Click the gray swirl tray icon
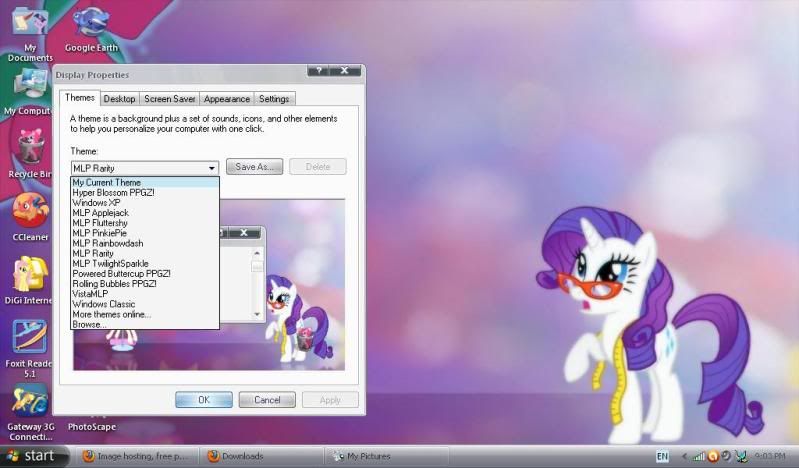 [726, 456]
